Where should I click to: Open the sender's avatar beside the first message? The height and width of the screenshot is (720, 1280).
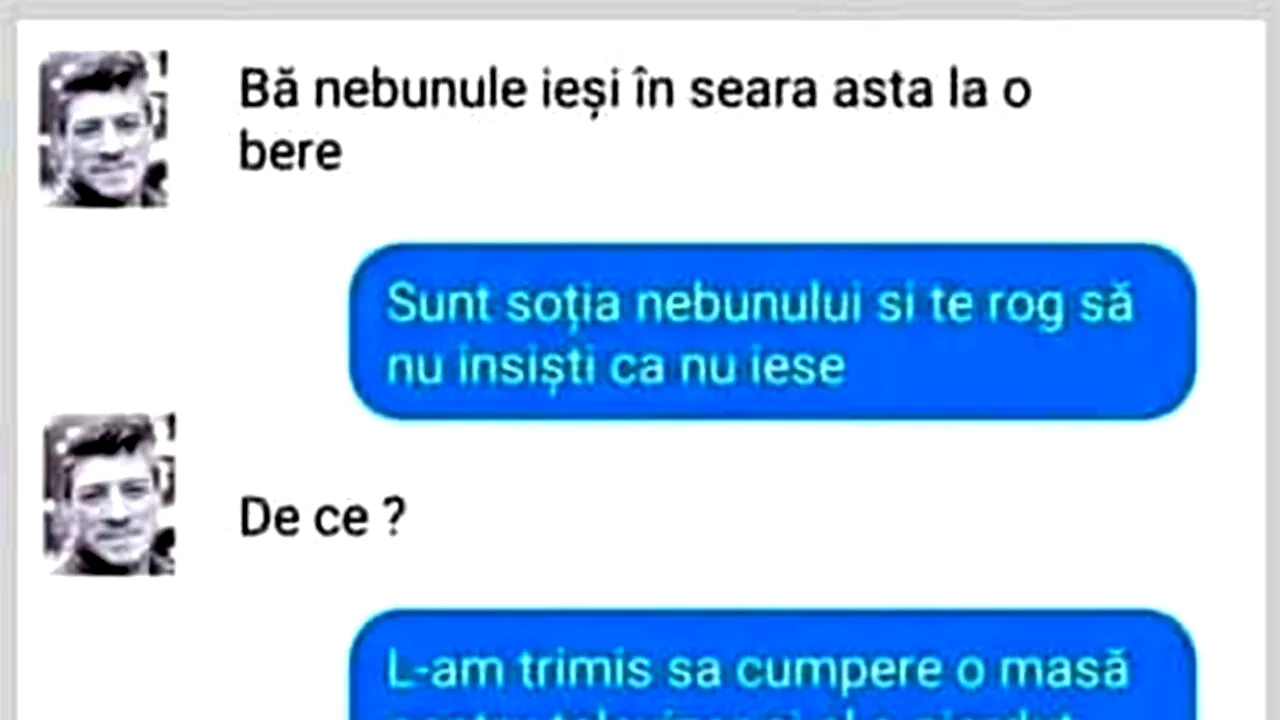coord(103,128)
